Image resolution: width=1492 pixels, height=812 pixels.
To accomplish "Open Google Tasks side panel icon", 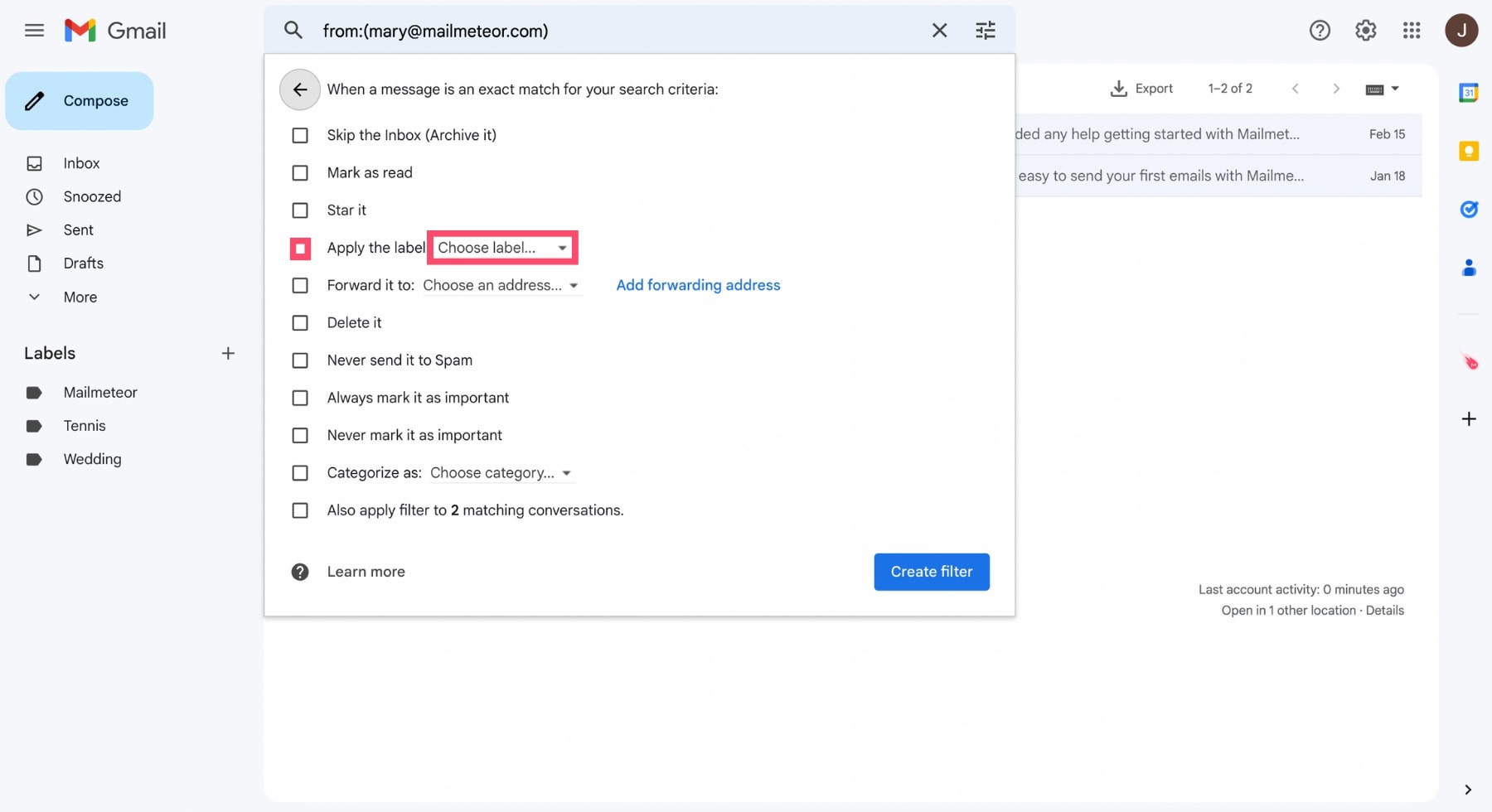I will 1469,209.
